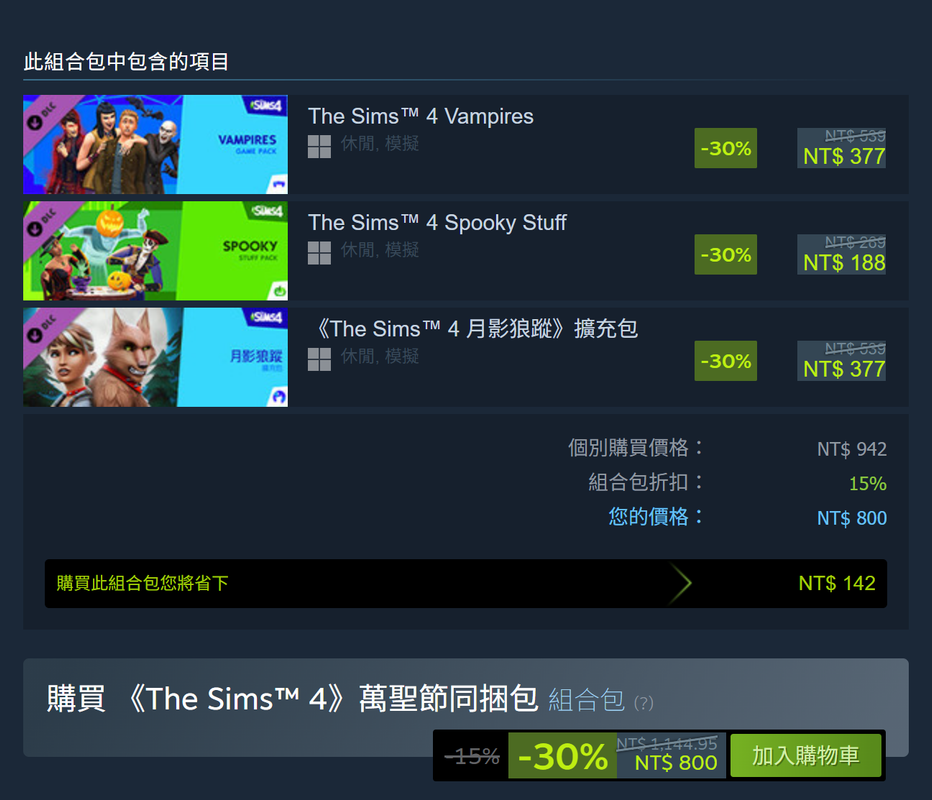Open The Sims 4 Spooky Stuff link
Viewport: 932px width, 800px height.
tap(437, 222)
